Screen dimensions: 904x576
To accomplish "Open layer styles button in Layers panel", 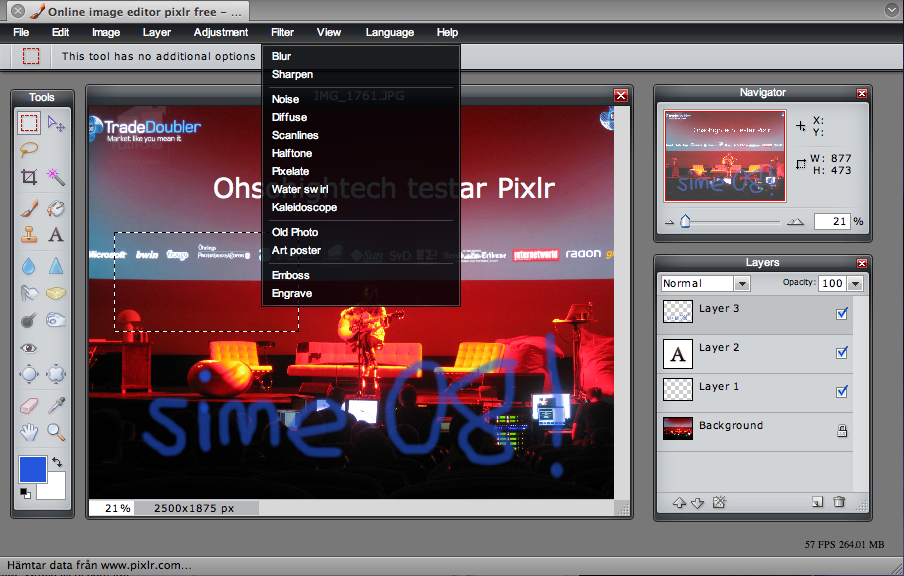I will pyautogui.click(x=719, y=502).
